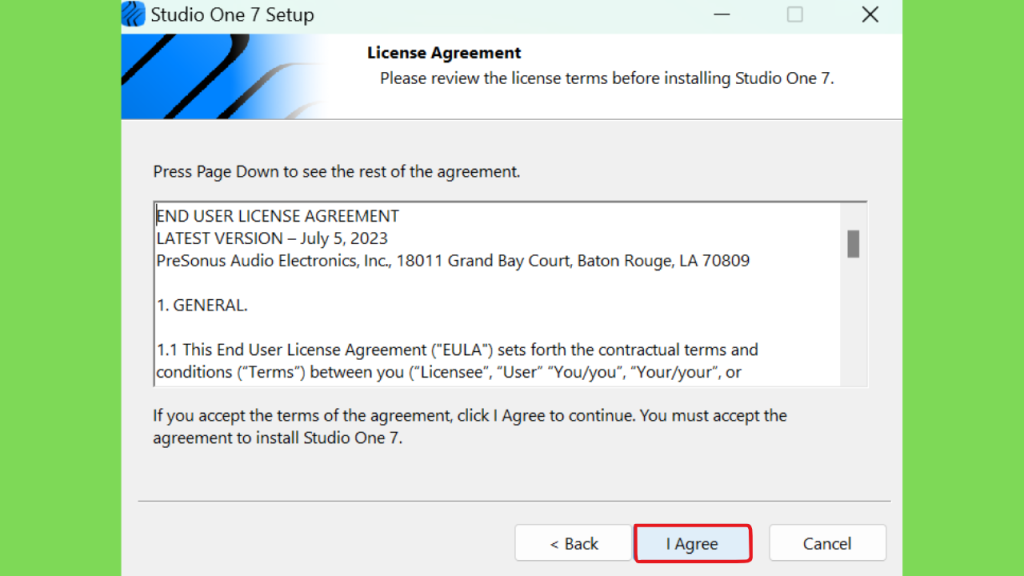The image size is (1024, 576).
Task: Click the 'Press Page Down' instruction text
Action: point(336,172)
